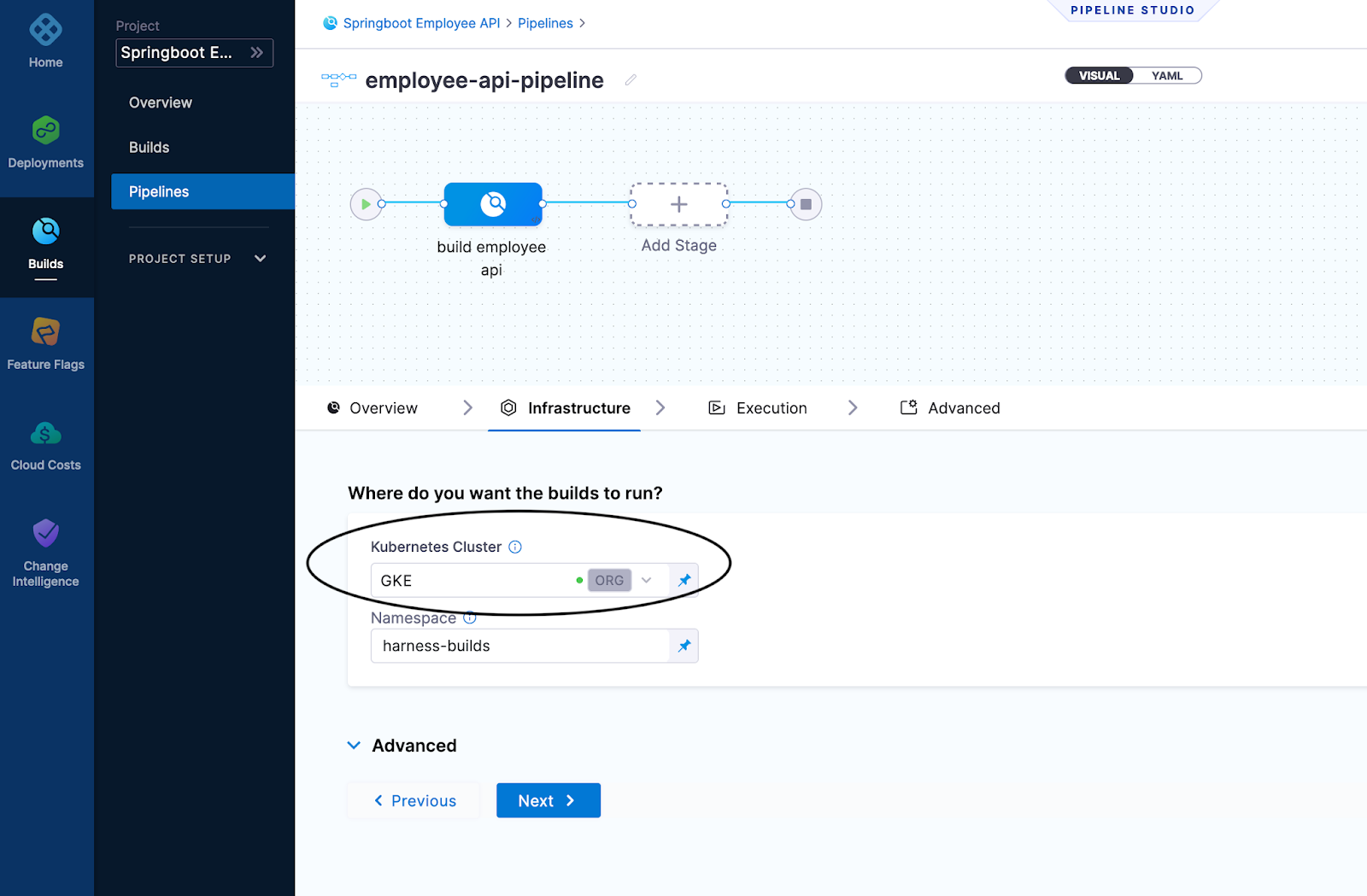Viewport: 1367px width, 896px height.
Task: Collapse the Advanced section
Action: (x=402, y=746)
